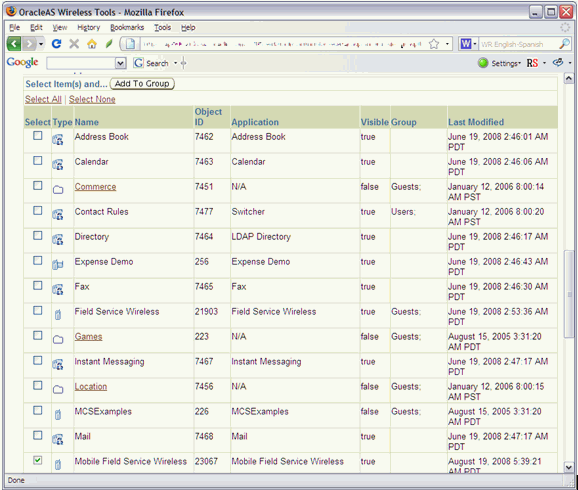
Task: Select the Commerce row checkbox
Action: [38, 185]
